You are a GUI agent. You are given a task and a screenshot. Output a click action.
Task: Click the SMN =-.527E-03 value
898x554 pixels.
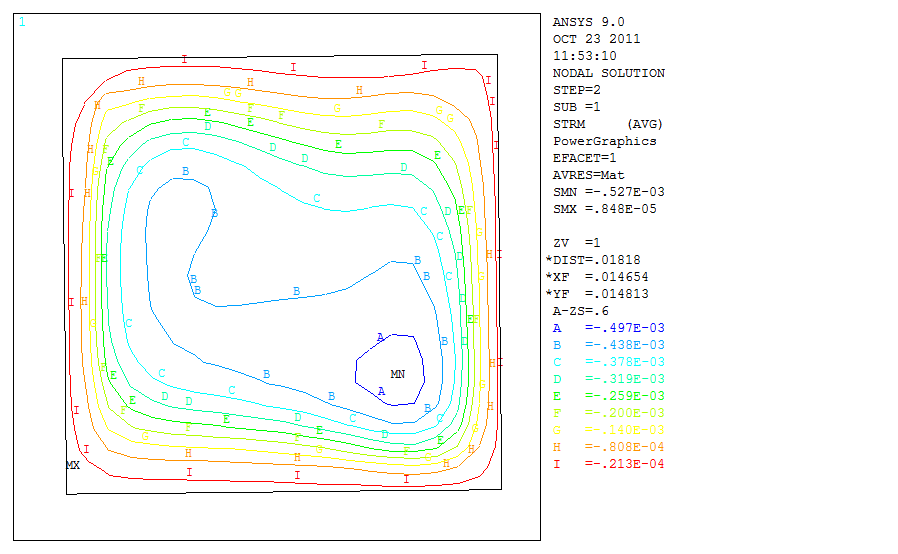click(x=608, y=192)
